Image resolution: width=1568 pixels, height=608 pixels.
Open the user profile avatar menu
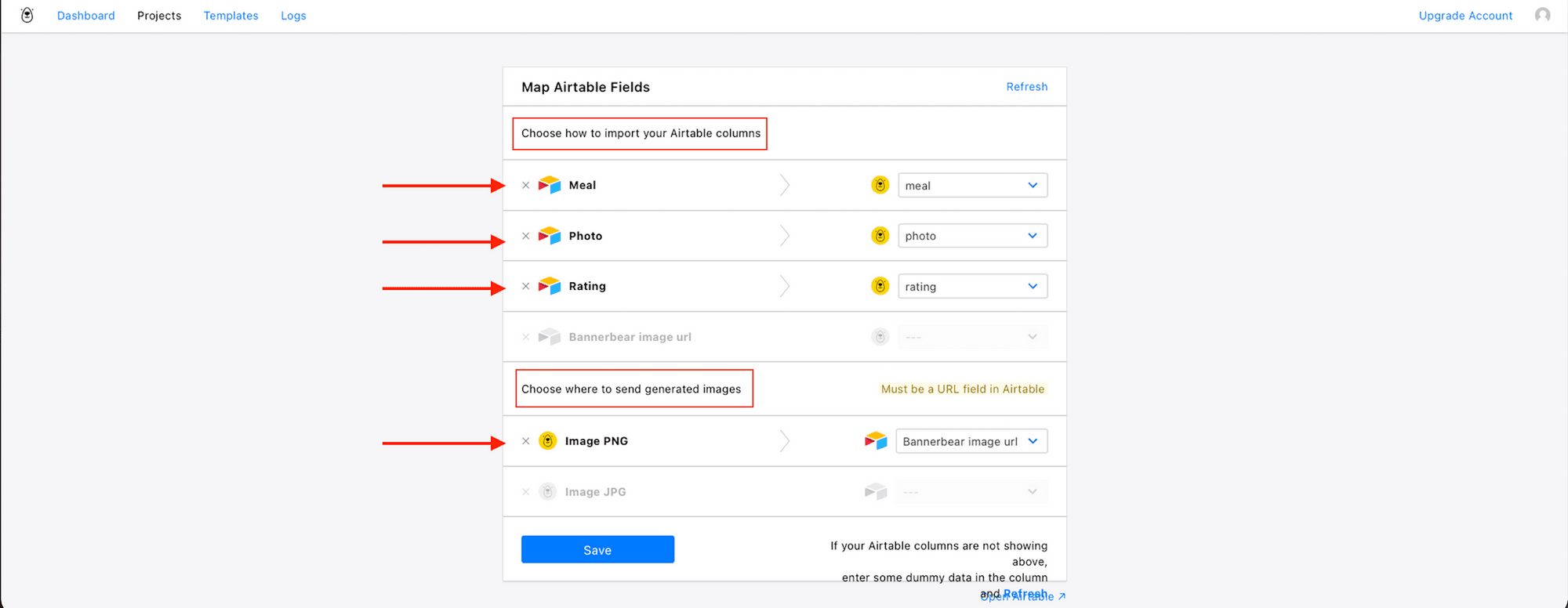pyautogui.click(x=1542, y=16)
